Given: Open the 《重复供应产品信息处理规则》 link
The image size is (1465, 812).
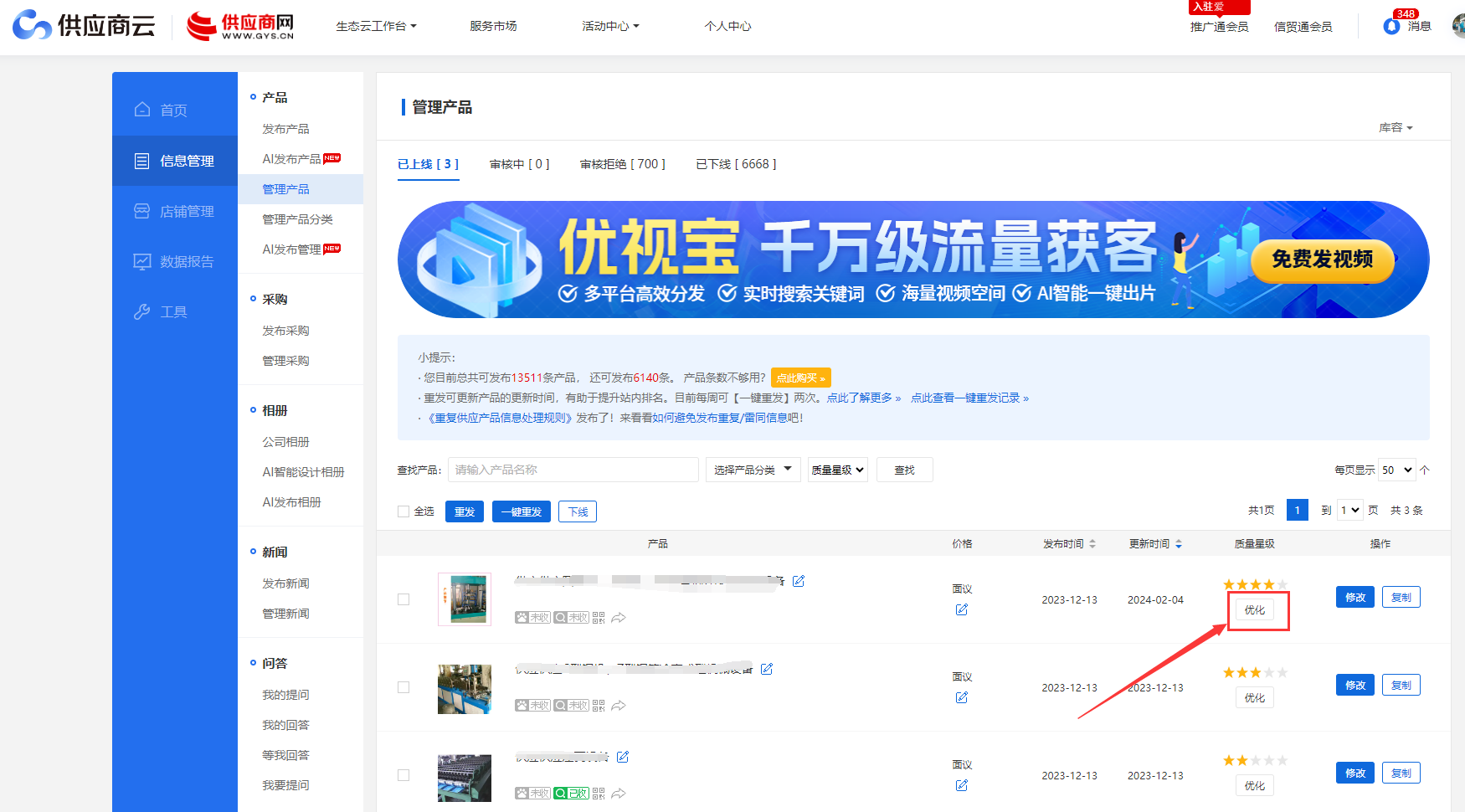Looking at the screenshot, I should pyautogui.click(x=499, y=418).
